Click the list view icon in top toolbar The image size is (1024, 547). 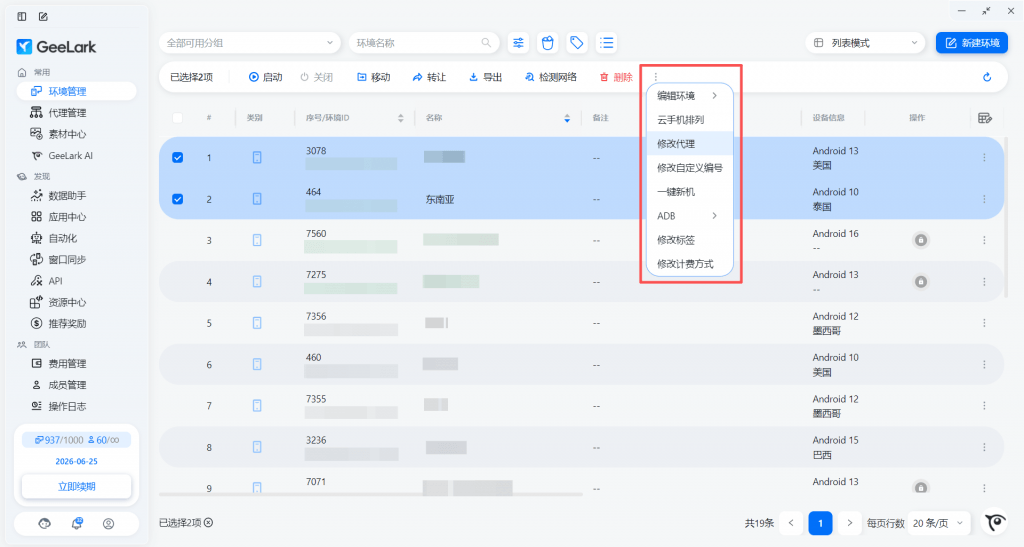(x=606, y=43)
